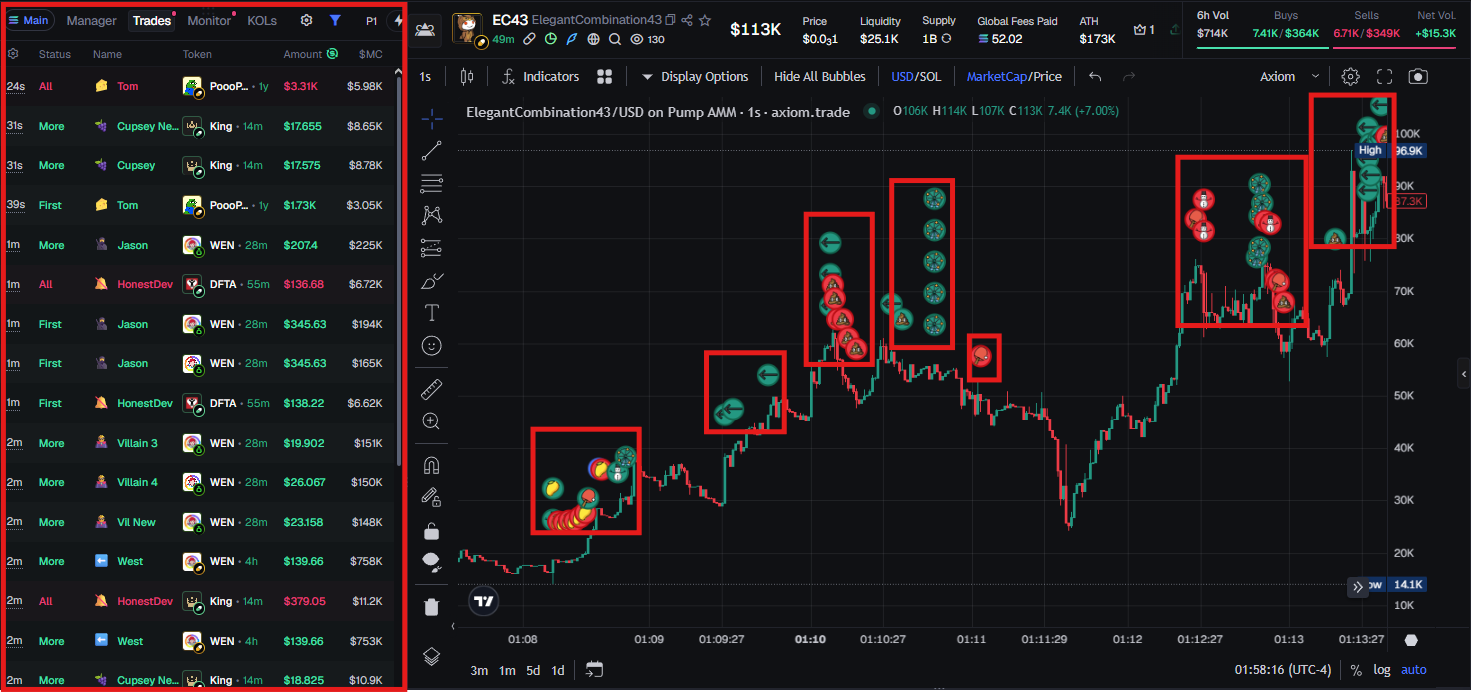This screenshot has height=693, width=1471.
Task: Toggle log scale mode
Action: (x=1382, y=670)
